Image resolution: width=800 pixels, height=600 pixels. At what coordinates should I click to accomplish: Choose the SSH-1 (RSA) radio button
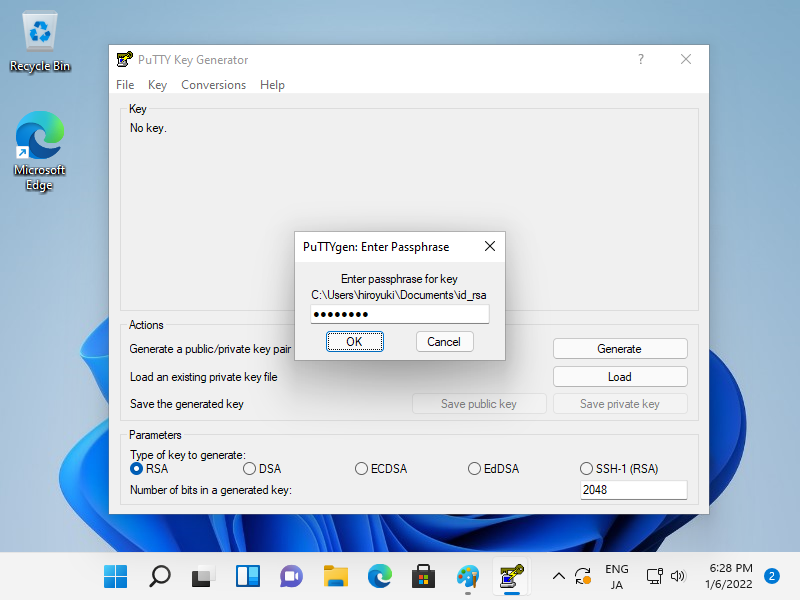(587, 468)
